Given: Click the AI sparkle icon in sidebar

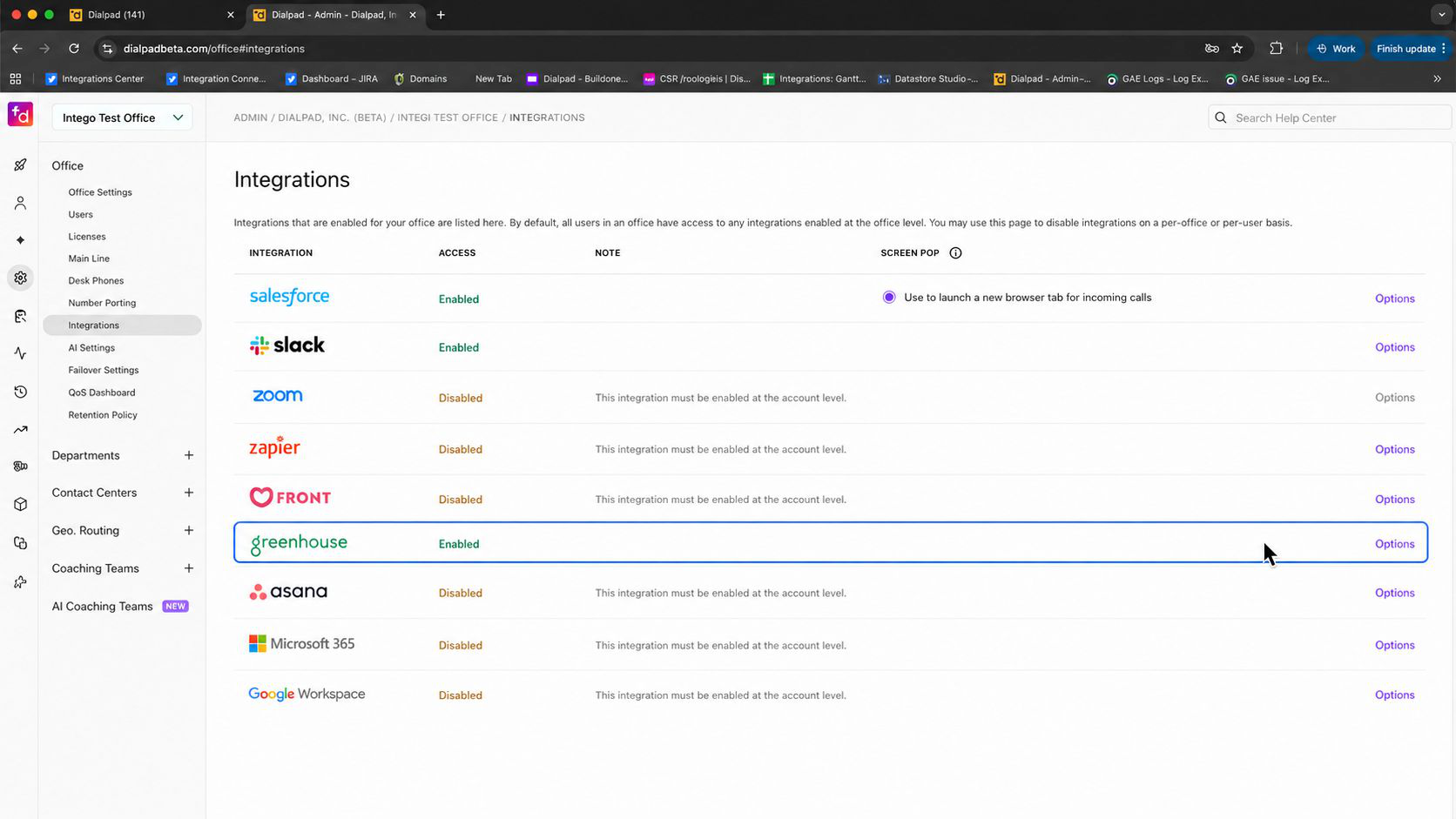Looking at the screenshot, I should pyautogui.click(x=20, y=240).
